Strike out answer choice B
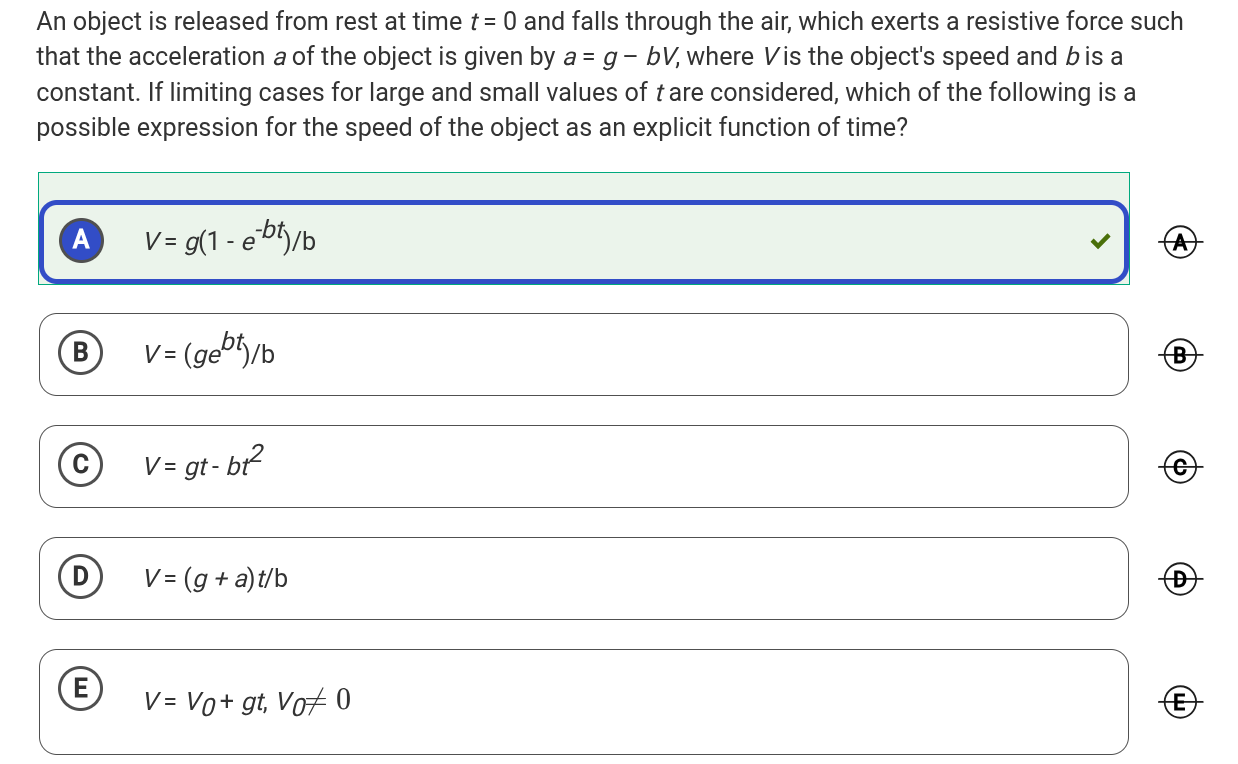The height and width of the screenshot is (764, 1238). click(1181, 353)
